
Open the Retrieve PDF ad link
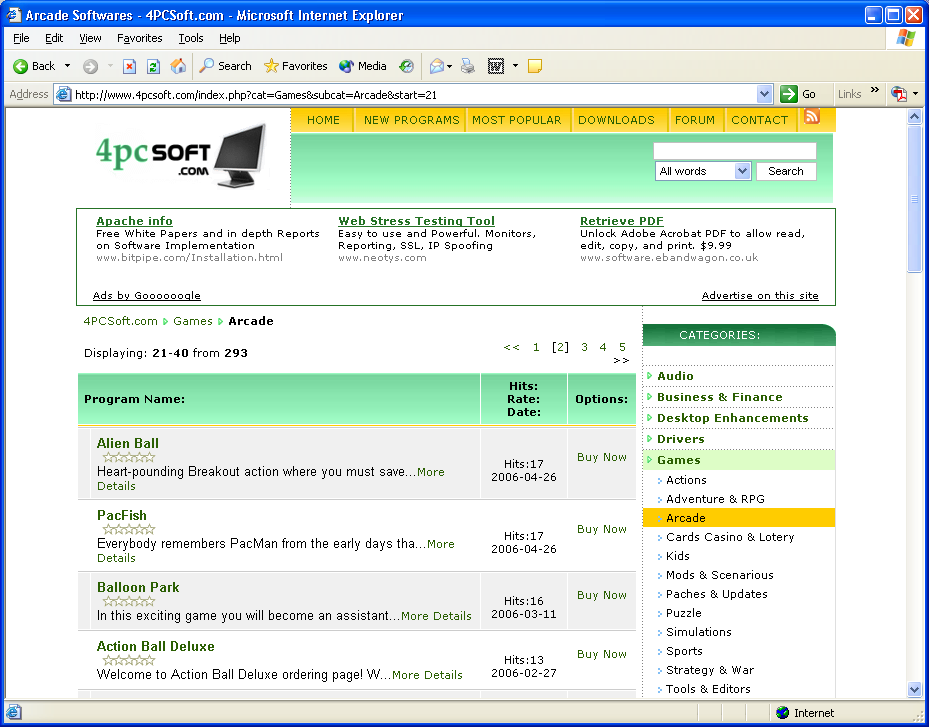[x=622, y=221]
